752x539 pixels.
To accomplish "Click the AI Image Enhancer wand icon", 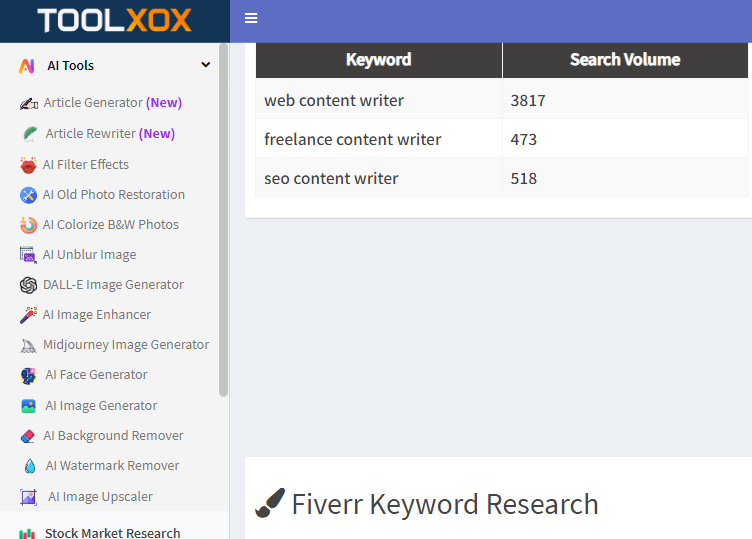I will point(28,315).
